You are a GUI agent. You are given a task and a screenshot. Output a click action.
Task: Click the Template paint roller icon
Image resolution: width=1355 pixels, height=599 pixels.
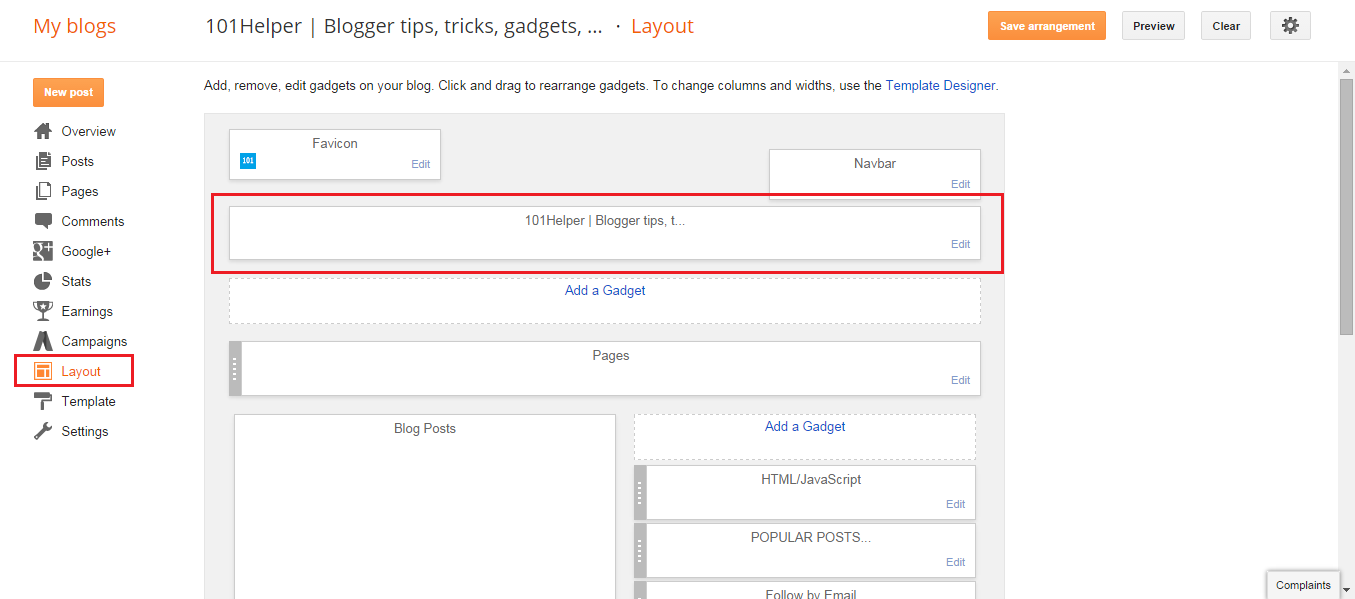[x=43, y=401]
